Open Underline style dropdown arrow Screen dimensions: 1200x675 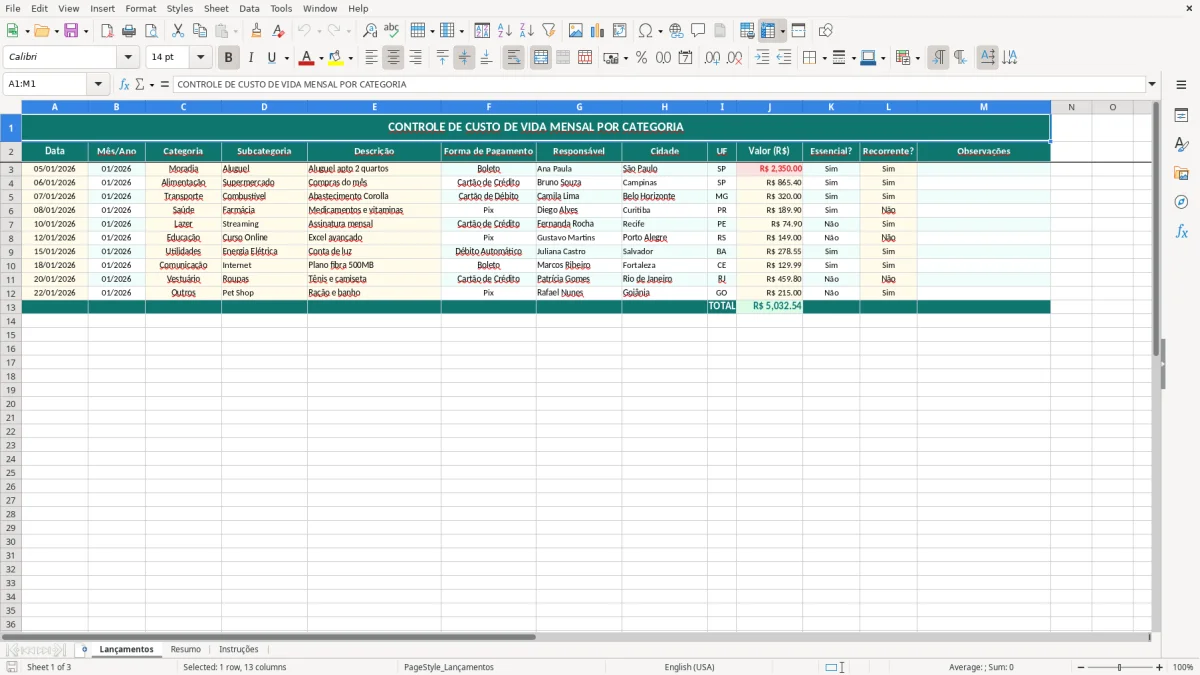[x=286, y=58]
